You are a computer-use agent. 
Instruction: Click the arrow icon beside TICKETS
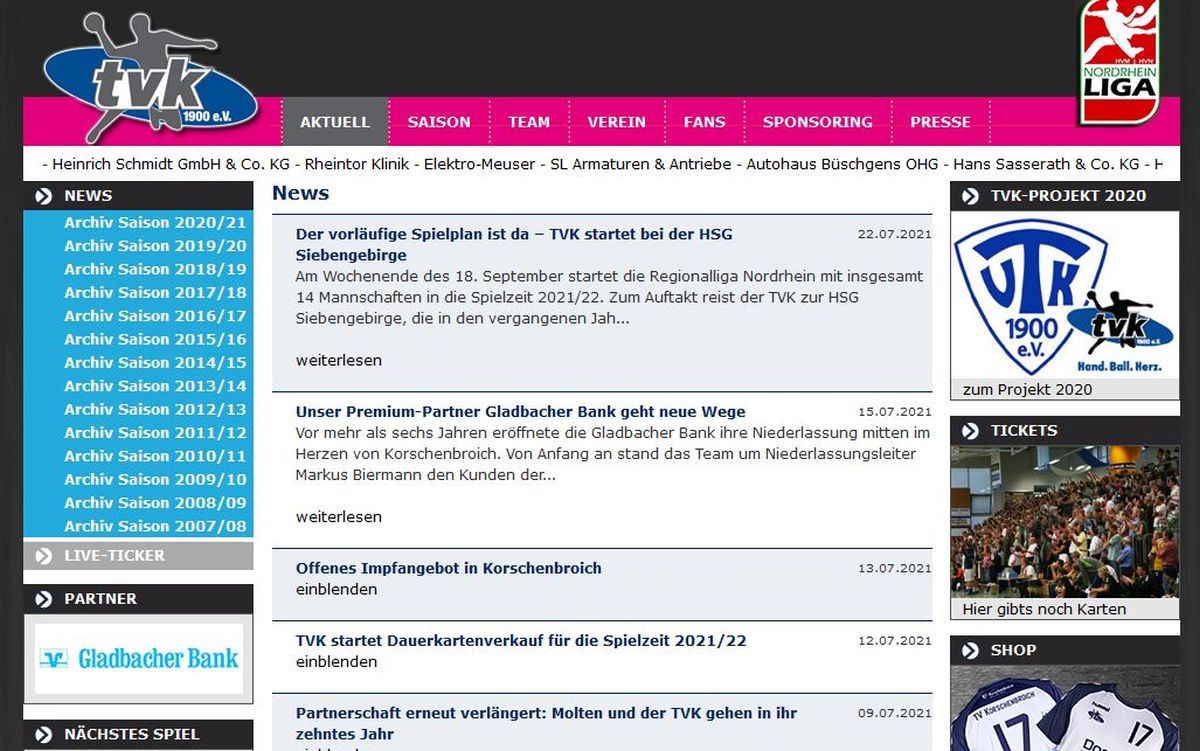pos(970,431)
